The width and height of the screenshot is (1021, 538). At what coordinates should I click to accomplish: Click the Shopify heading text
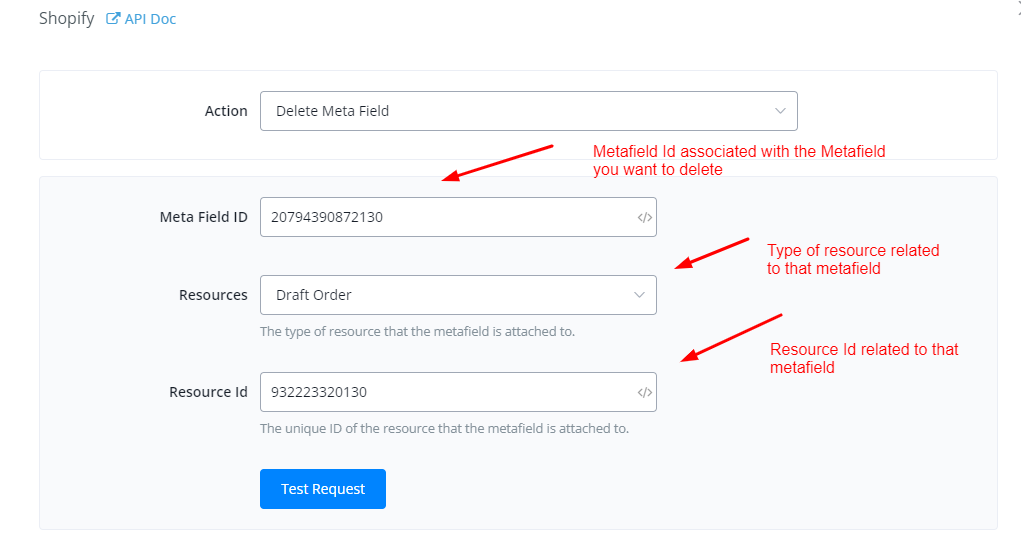click(66, 19)
